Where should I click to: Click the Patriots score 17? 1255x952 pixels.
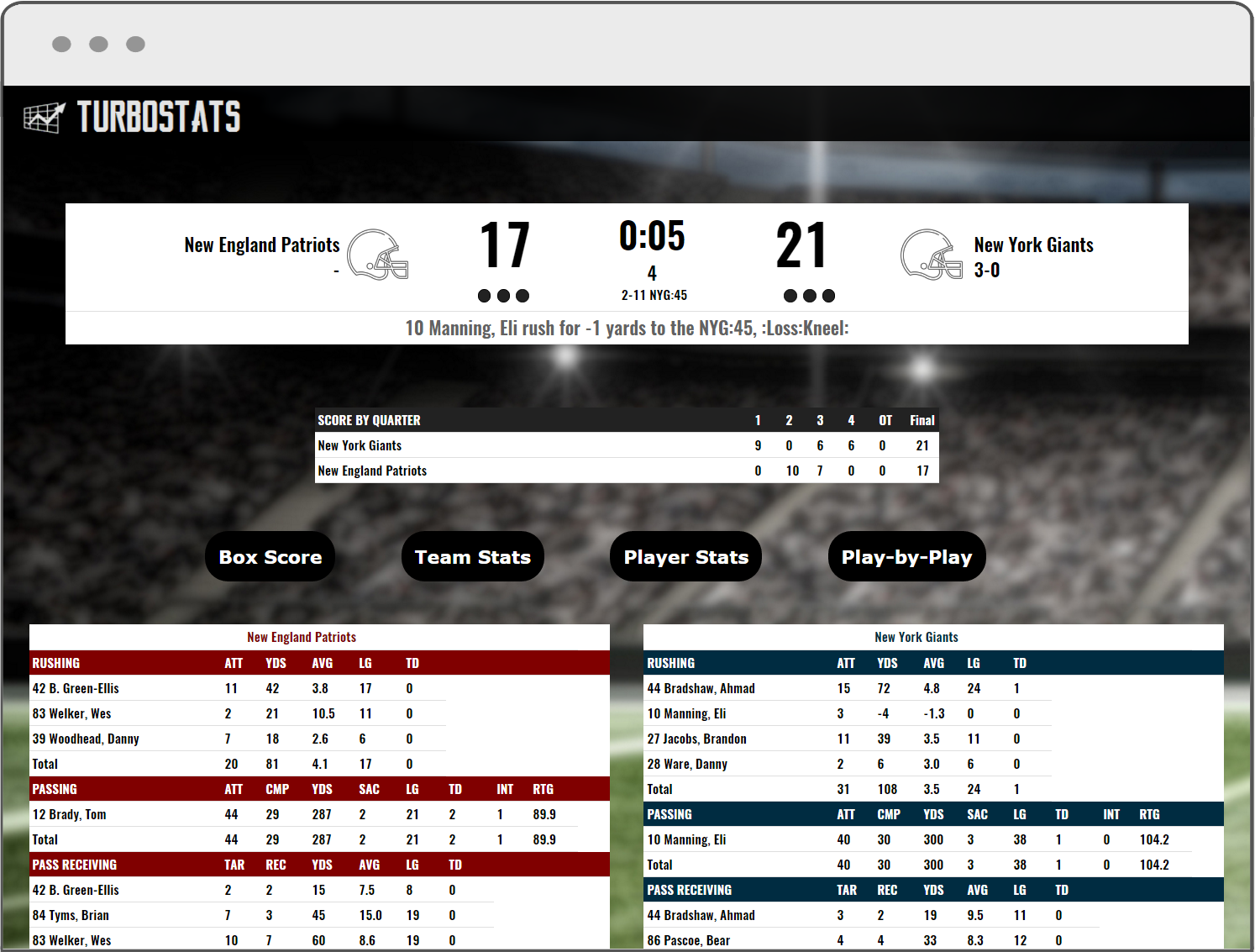(504, 245)
